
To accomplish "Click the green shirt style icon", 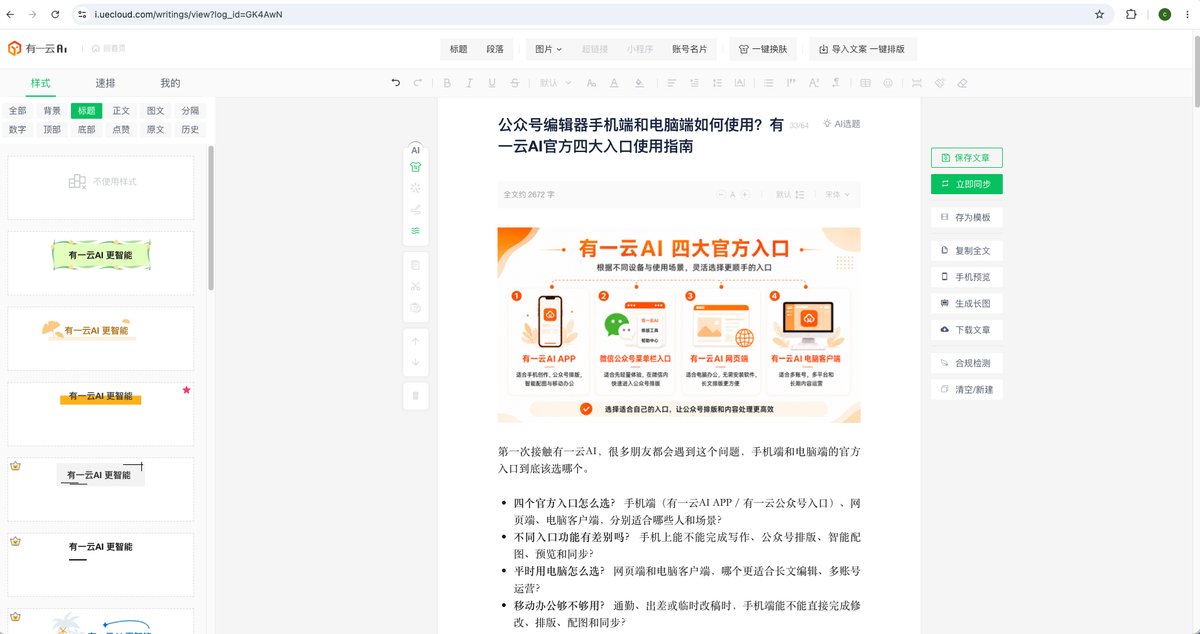I will point(416,167).
